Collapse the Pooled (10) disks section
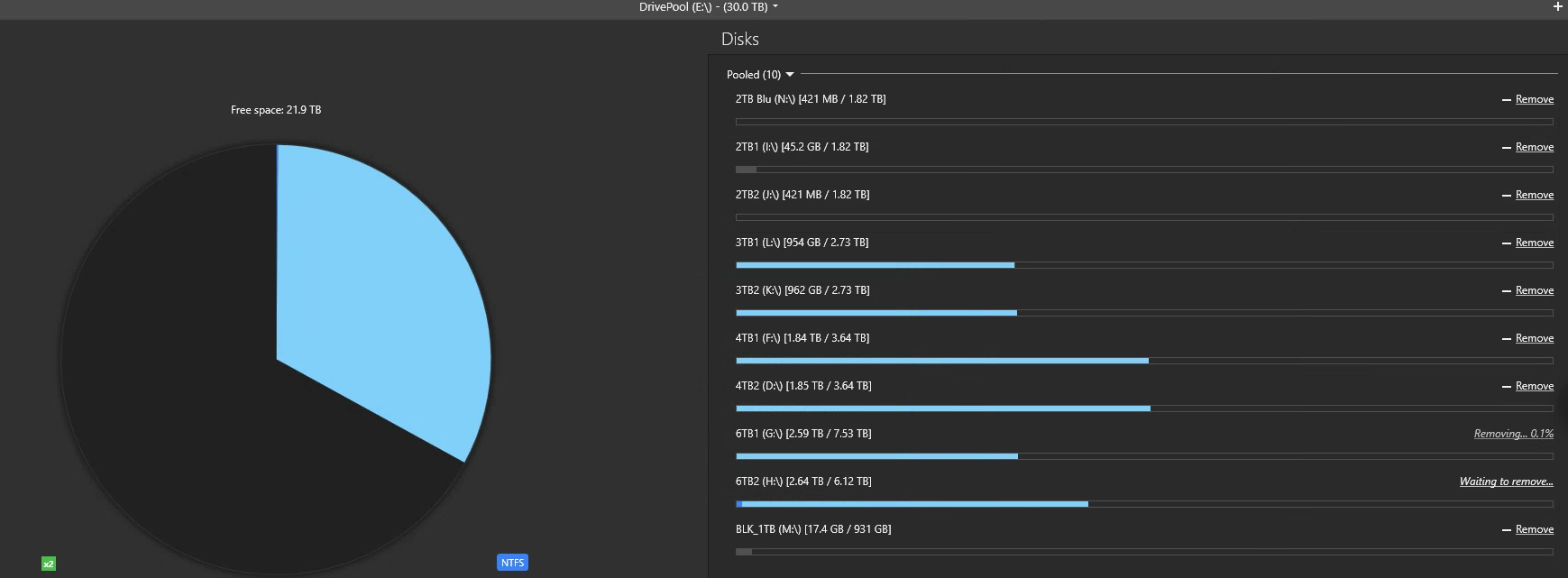Viewport: 1568px width, 578px height. click(x=760, y=75)
